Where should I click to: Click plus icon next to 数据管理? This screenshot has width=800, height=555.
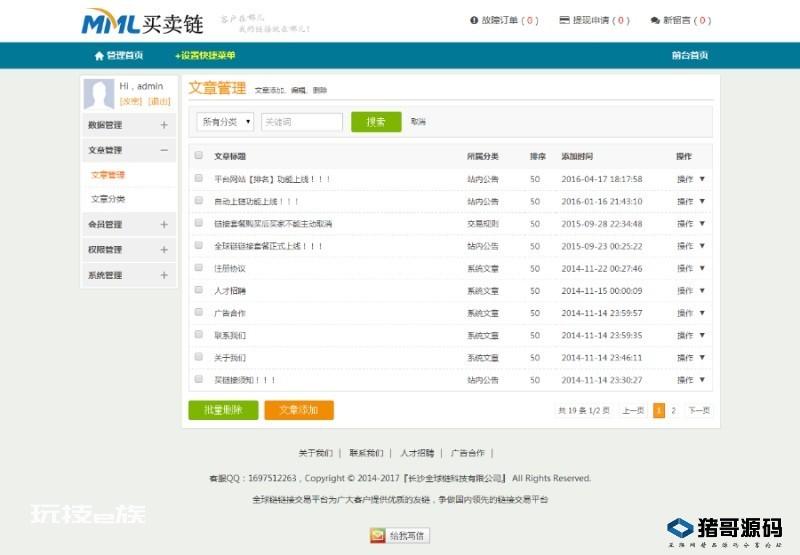tap(164, 125)
